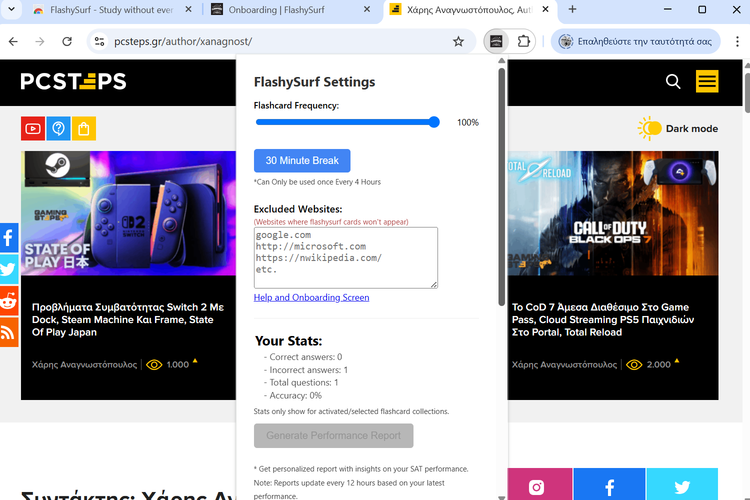Bookmark this page with star icon
Image resolution: width=750 pixels, height=500 pixels.
point(458,42)
